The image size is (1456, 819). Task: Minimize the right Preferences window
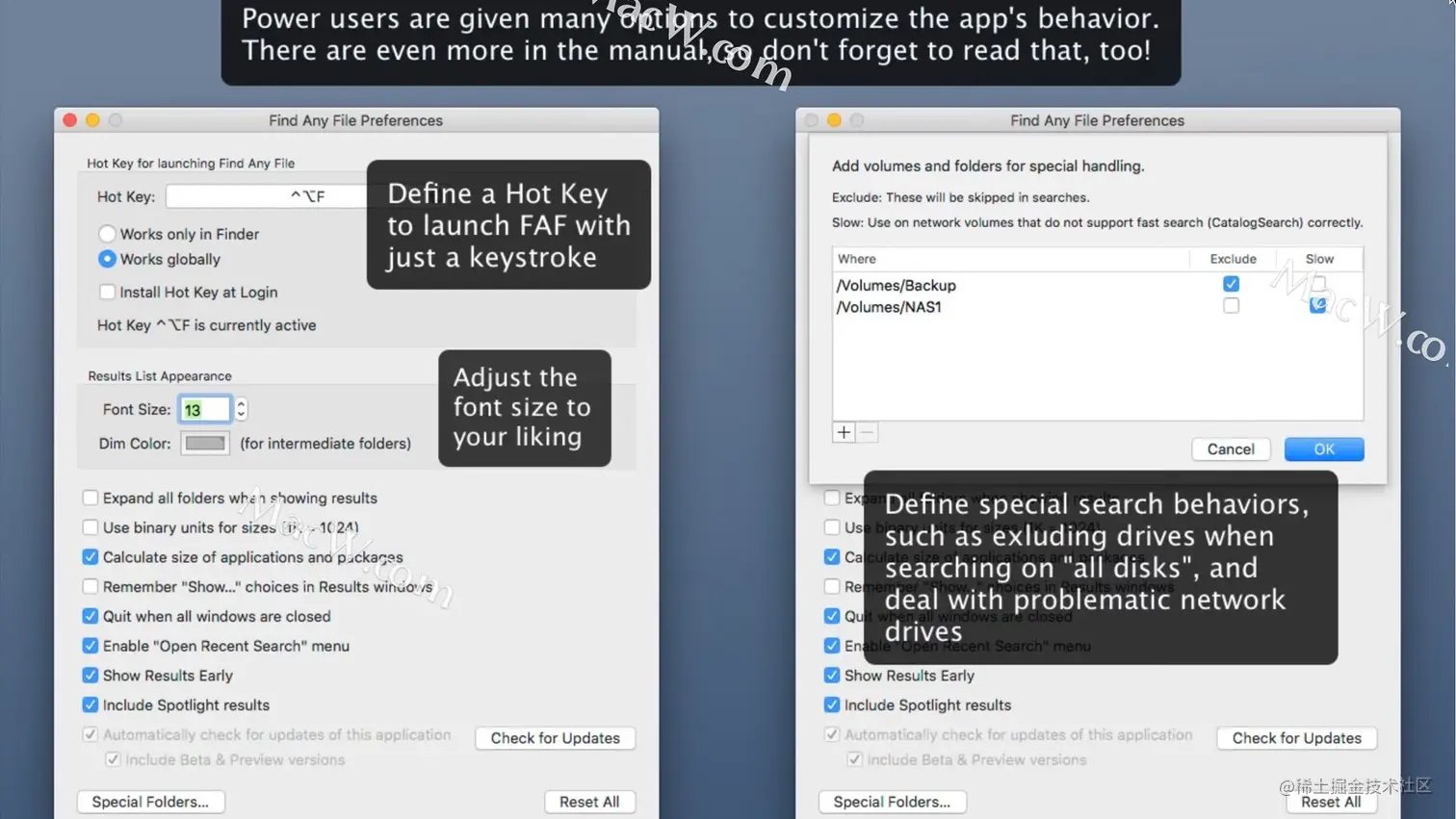834,120
